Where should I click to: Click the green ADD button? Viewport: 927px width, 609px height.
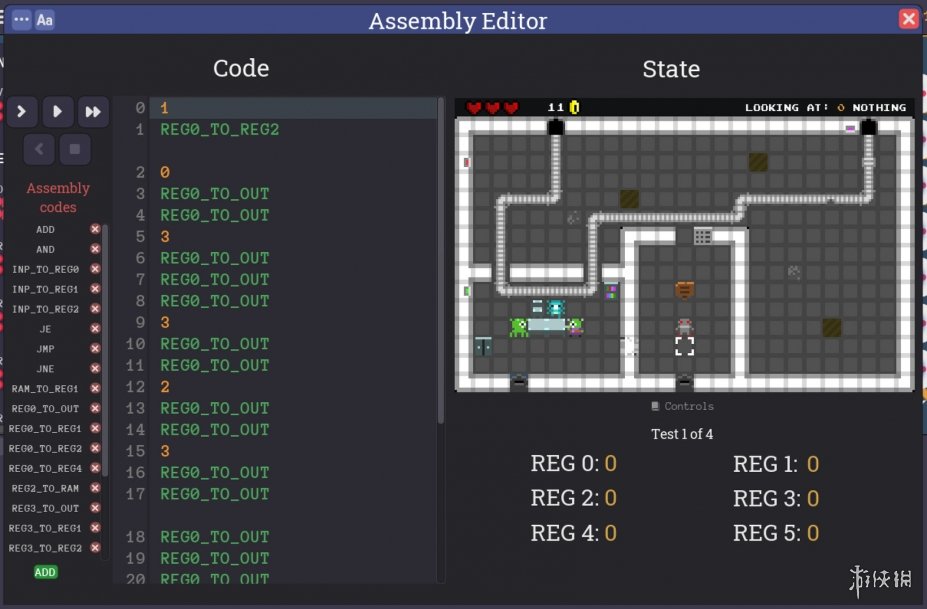click(x=45, y=572)
